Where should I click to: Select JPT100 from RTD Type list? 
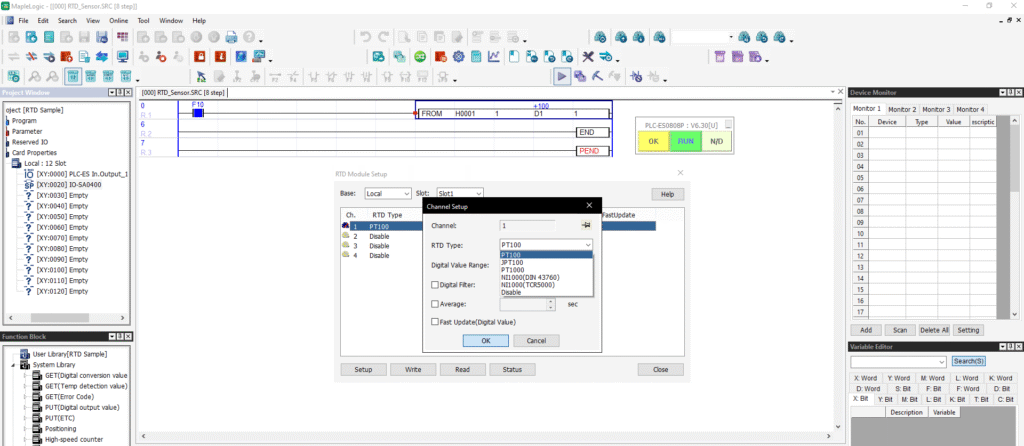(512, 263)
